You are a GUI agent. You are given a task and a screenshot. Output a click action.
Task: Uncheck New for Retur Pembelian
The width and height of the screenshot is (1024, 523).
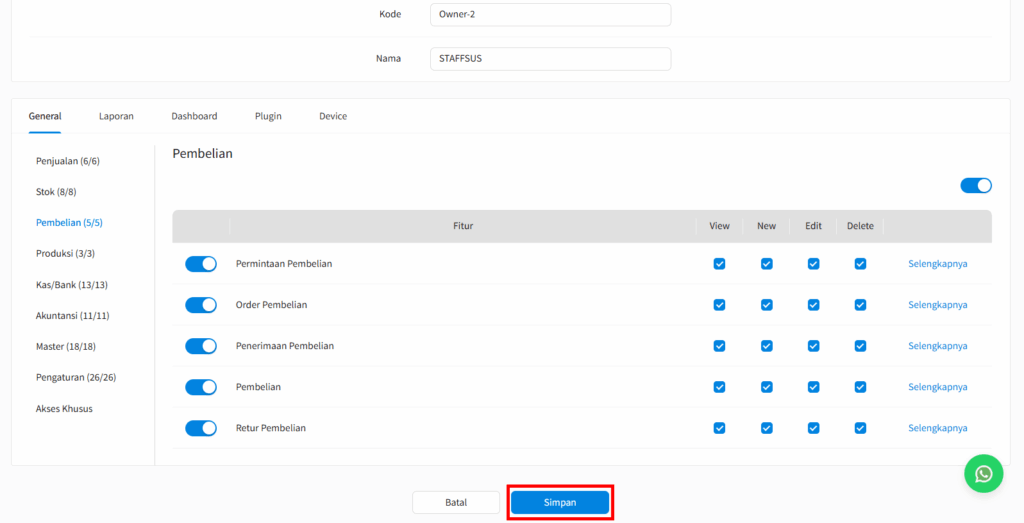click(766, 428)
